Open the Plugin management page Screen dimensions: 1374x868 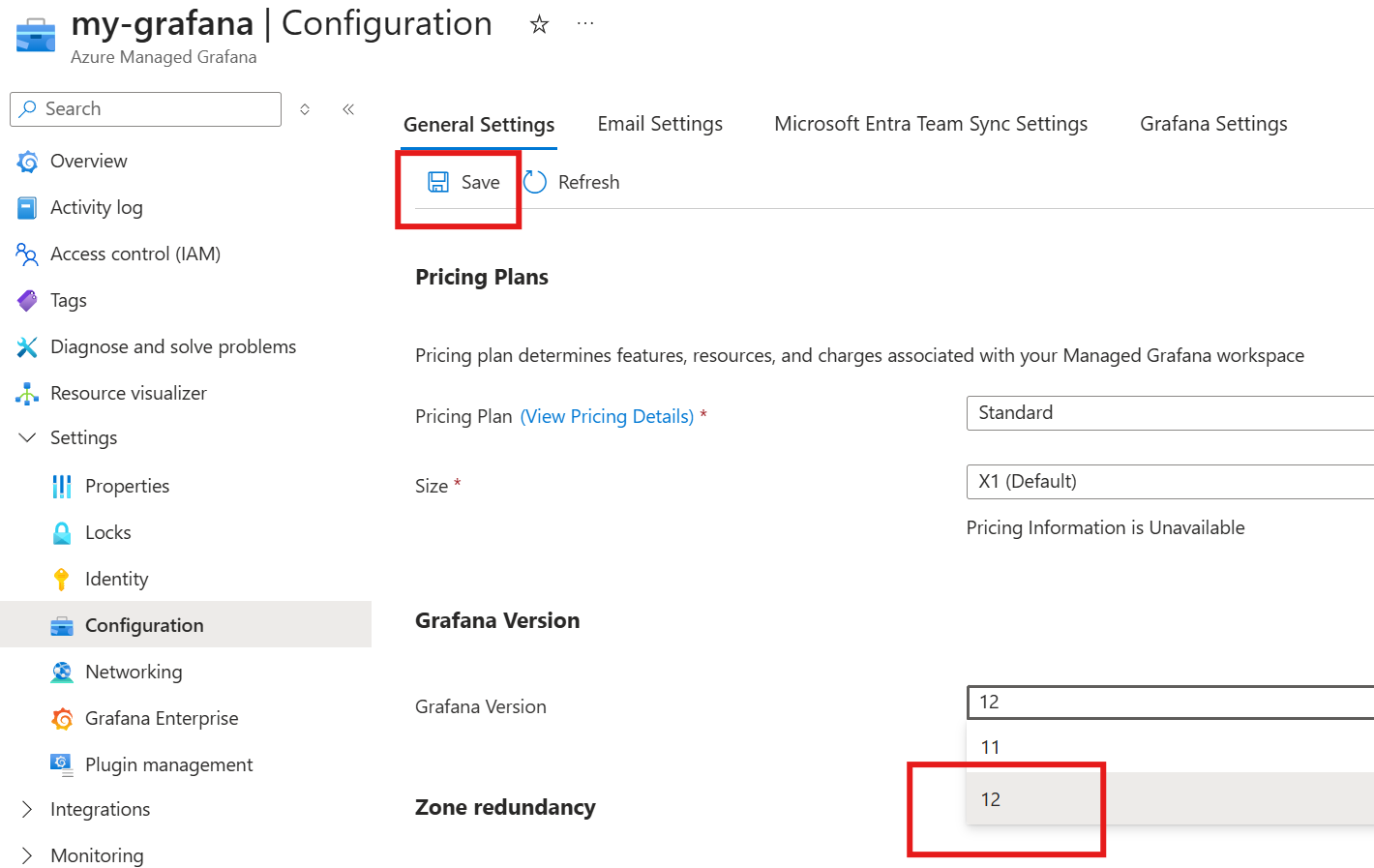[168, 764]
